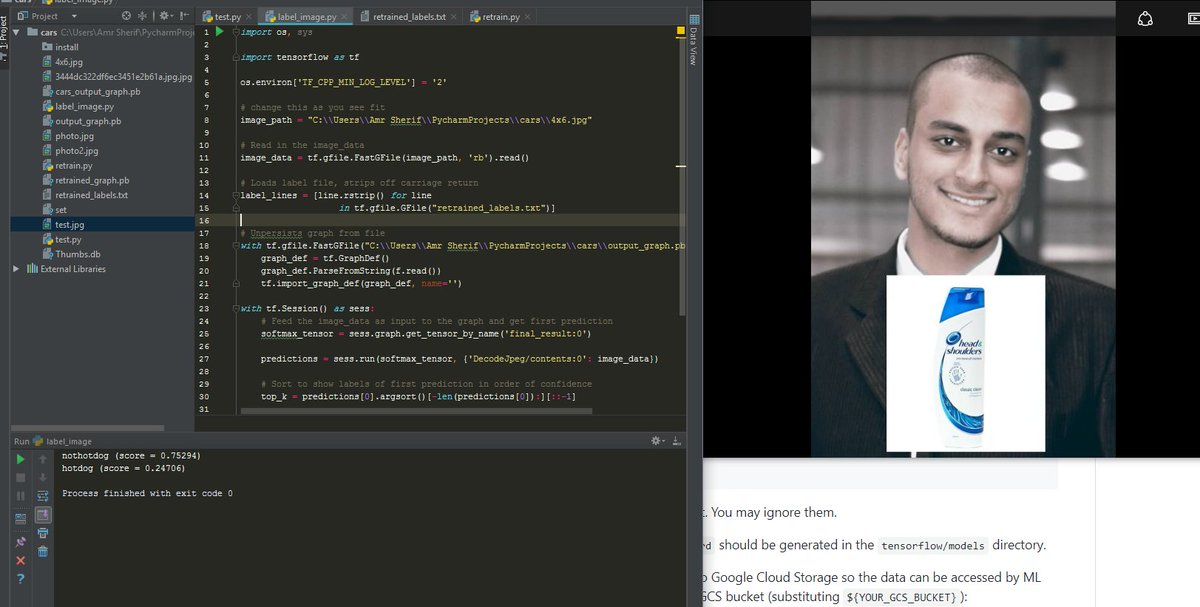Hide the Run panel with download-arrow icon
This screenshot has width=1200, height=607.
pyautogui.click(x=678, y=440)
